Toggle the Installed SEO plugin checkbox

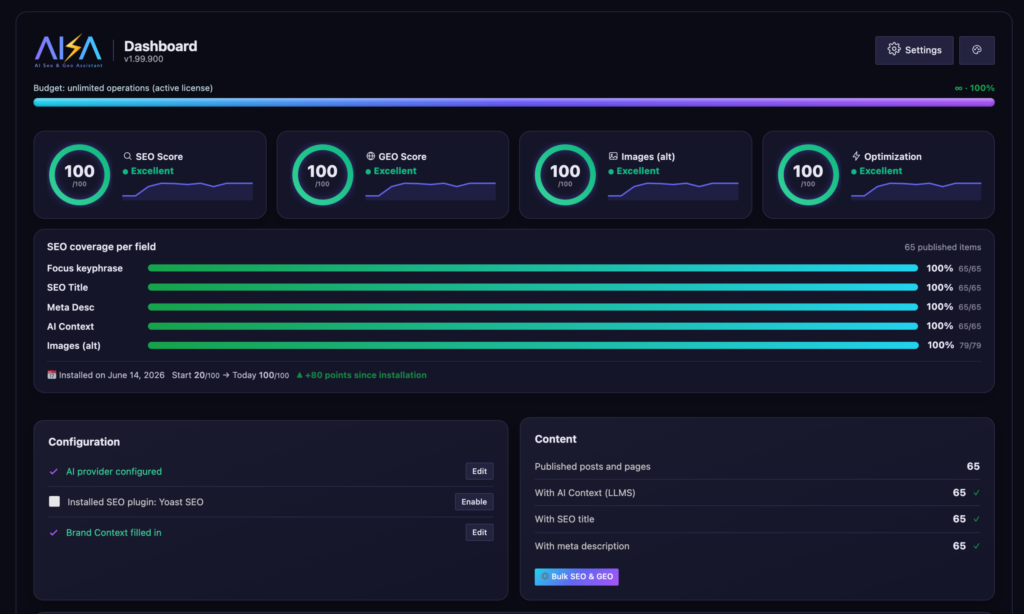[54, 501]
